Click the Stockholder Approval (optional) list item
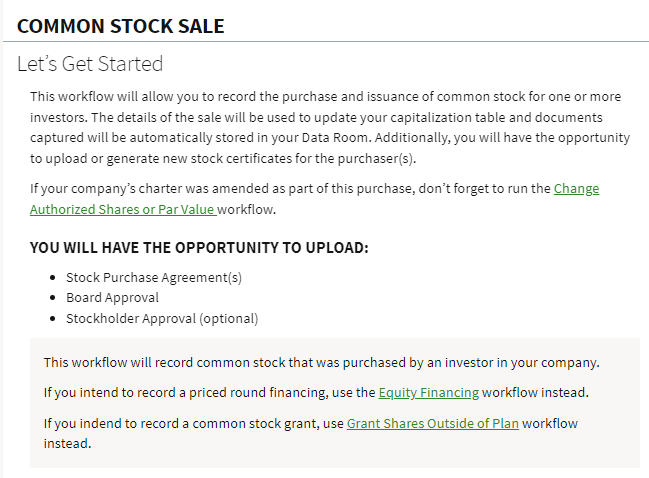The width and height of the screenshot is (649, 478). [162, 318]
